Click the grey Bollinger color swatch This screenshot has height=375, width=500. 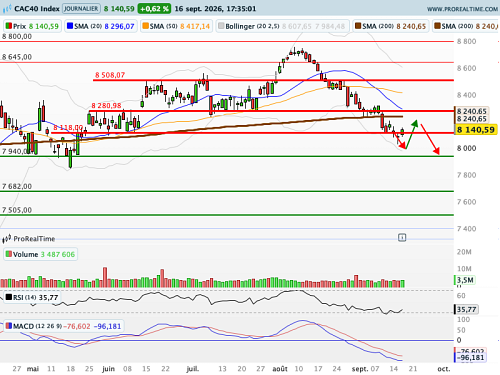[x=221, y=26]
